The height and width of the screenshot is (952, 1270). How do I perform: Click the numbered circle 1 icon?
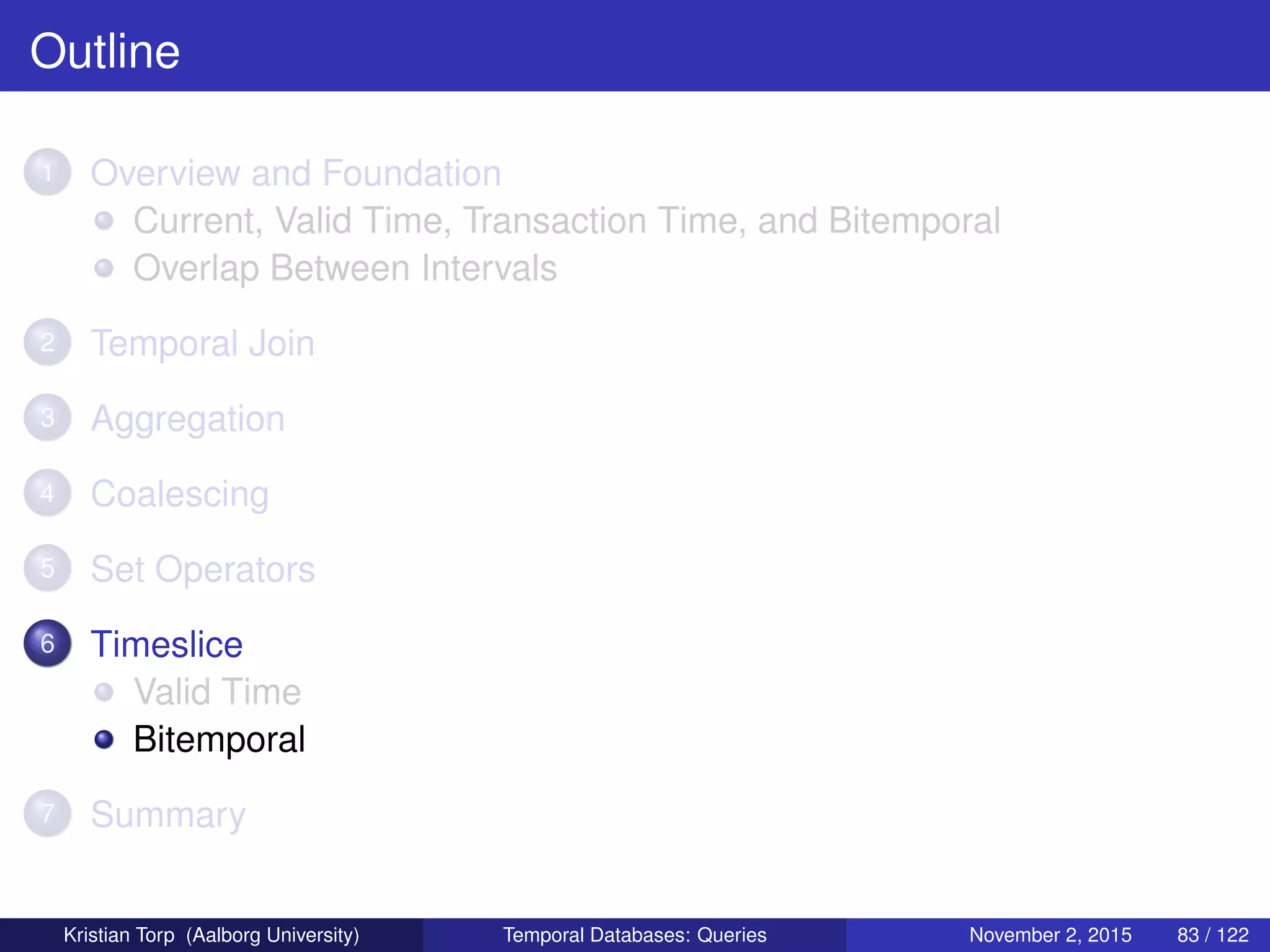(x=48, y=172)
